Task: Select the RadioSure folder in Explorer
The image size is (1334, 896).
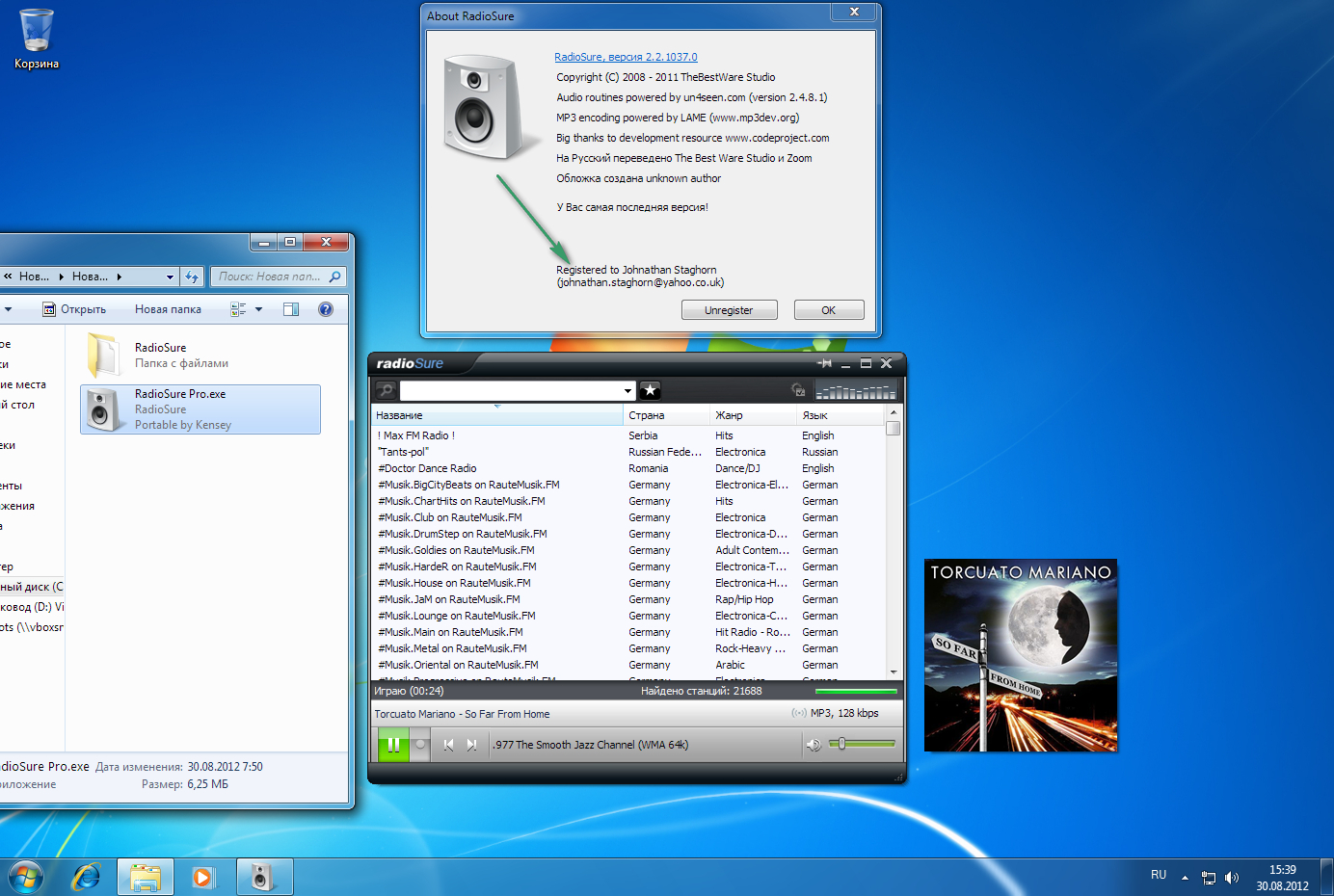Action: click(x=200, y=356)
